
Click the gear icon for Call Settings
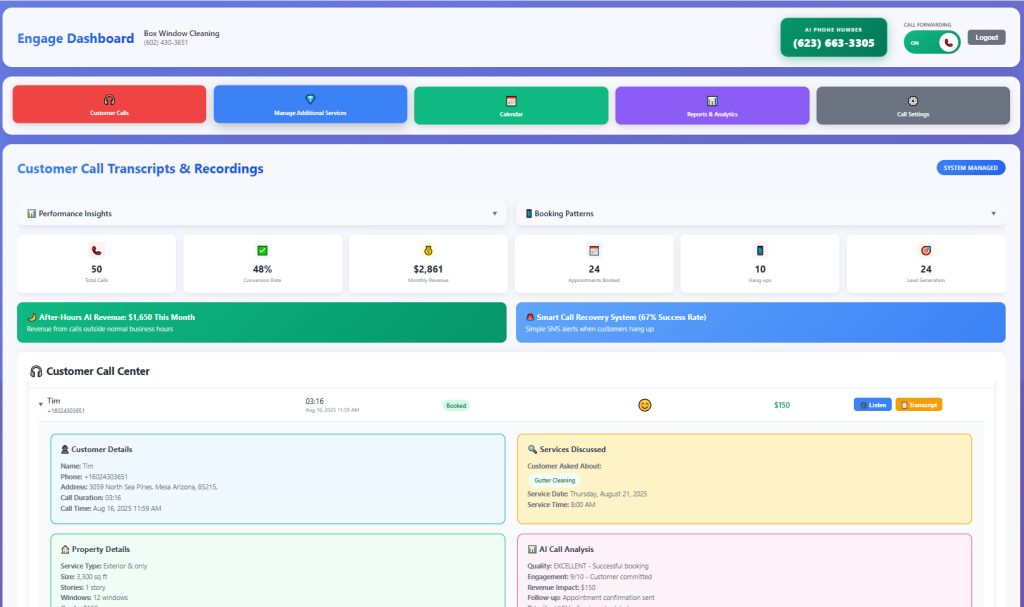pyautogui.click(x=913, y=101)
